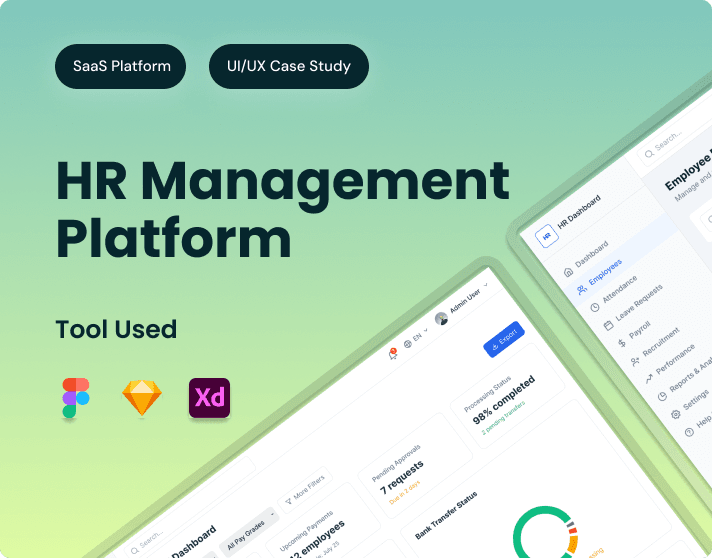Viewport: 712px width, 558px height.
Task: Click the Figma logo icon
Action: [x=75, y=397]
